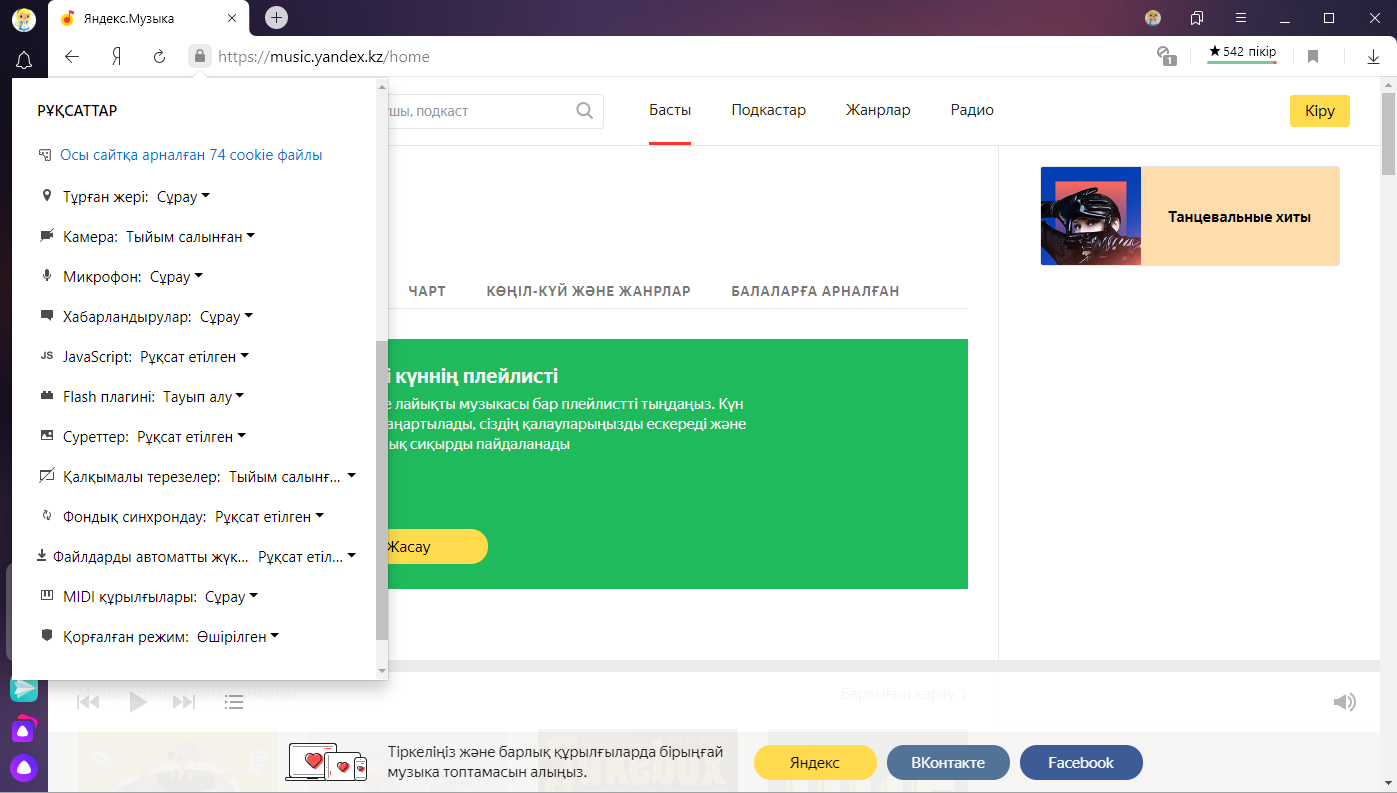Click the permissions panel scrollbar
Screen dimensions: 1397x793
[x=381, y=490]
